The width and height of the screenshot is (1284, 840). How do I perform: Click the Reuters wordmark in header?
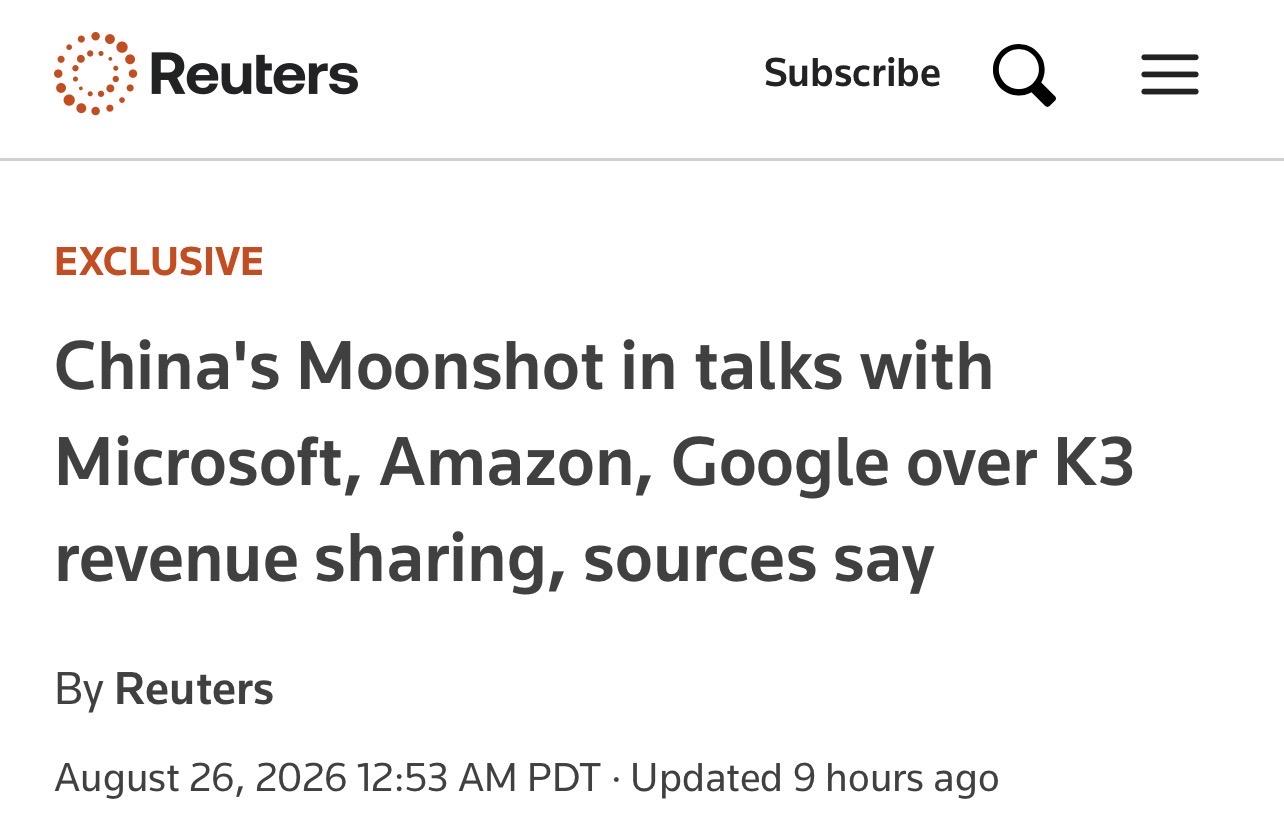(x=254, y=75)
